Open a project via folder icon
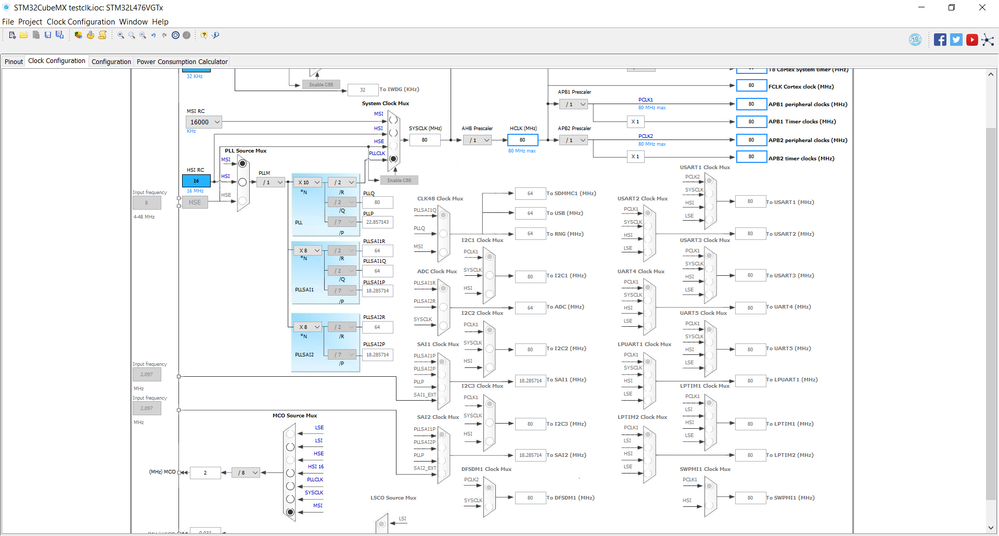This screenshot has width=999, height=536. tap(24, 35)
